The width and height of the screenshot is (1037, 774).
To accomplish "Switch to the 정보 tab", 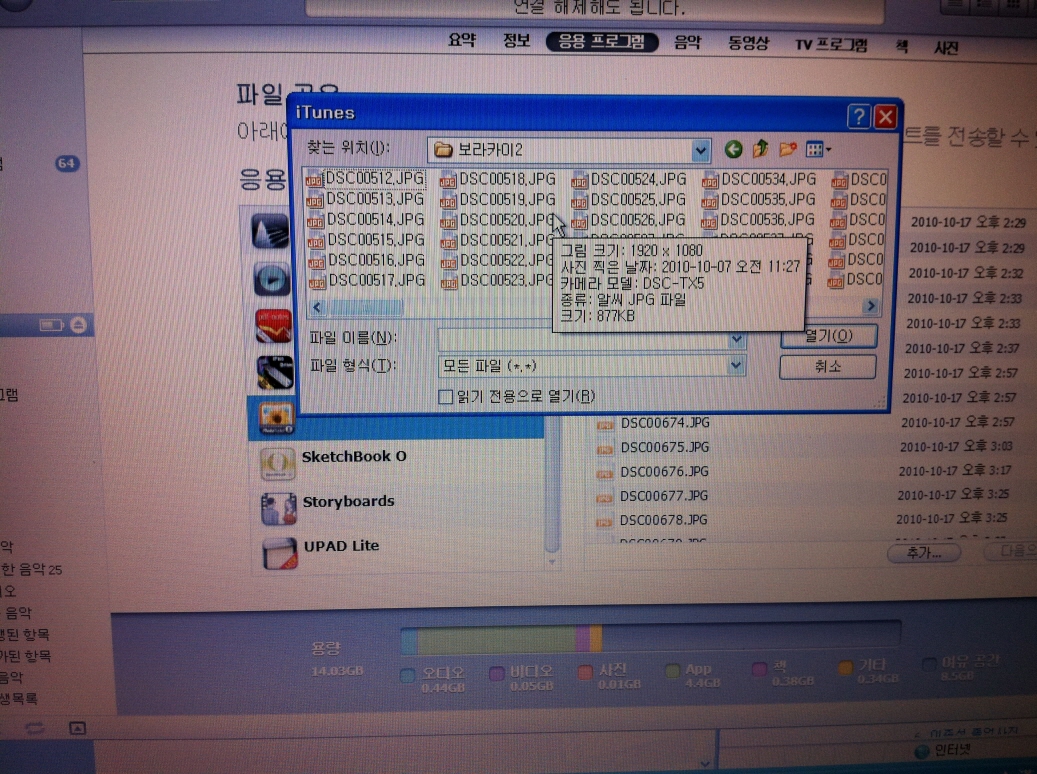I will click(517, 41).
